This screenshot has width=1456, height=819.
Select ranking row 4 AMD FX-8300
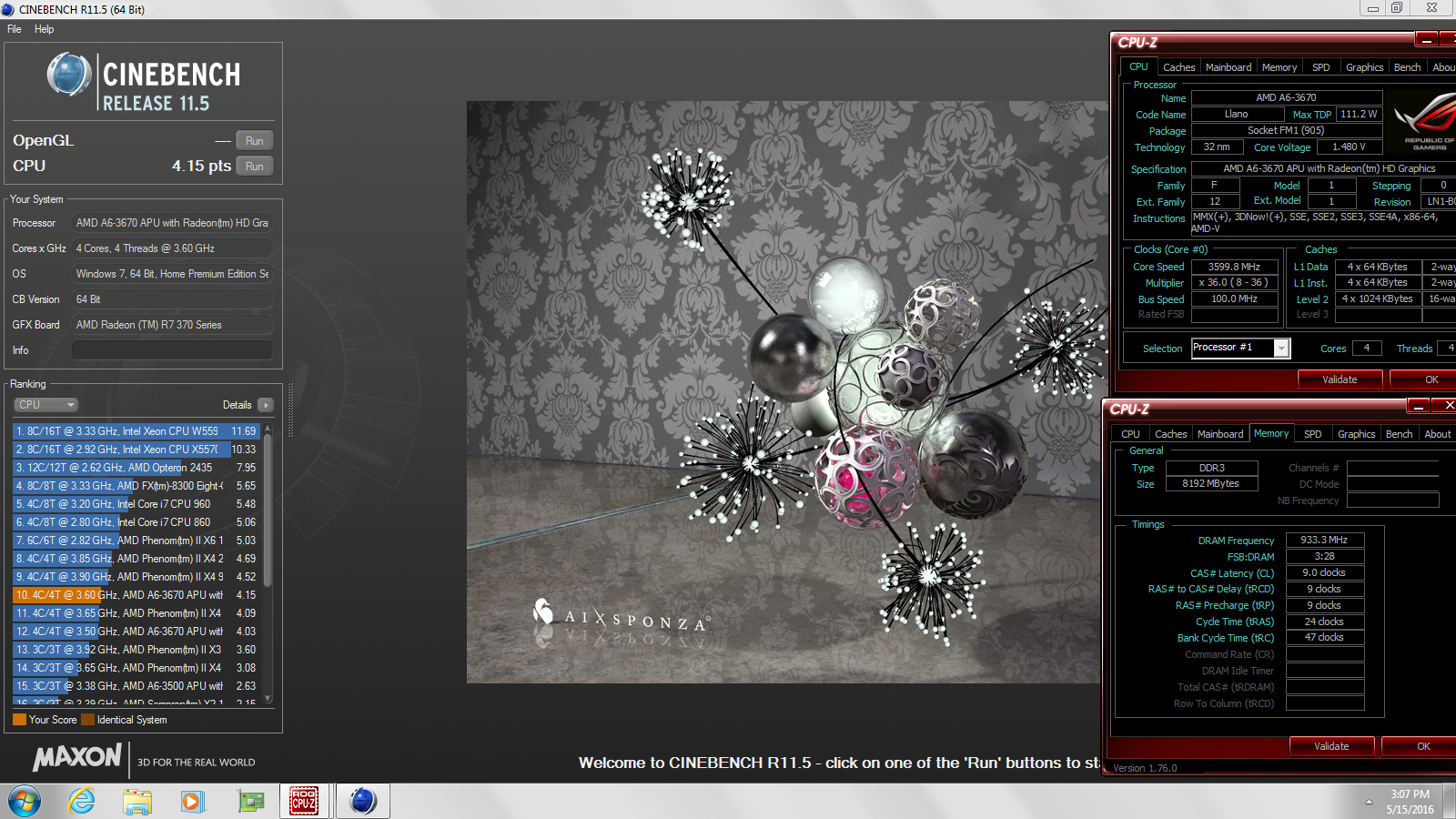click(x=136, y=486)
